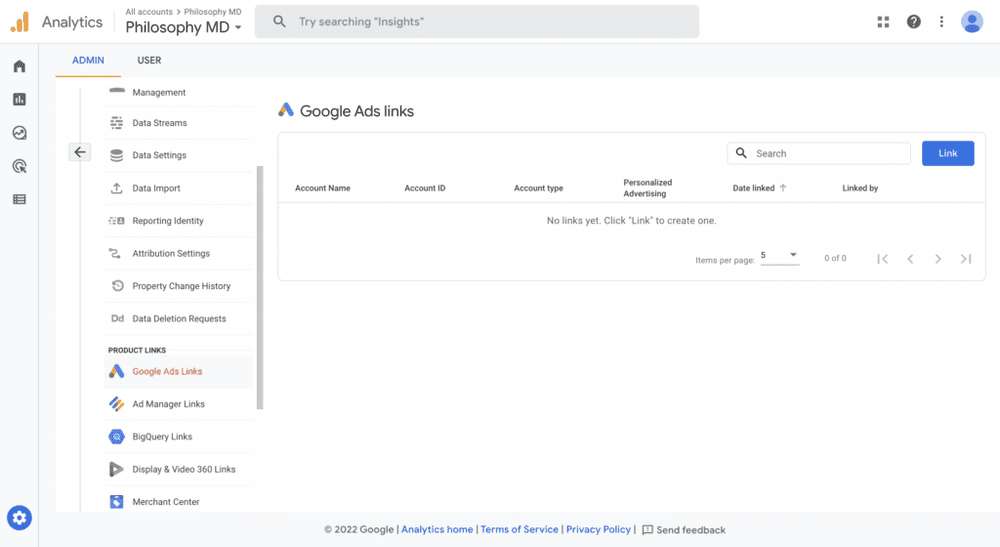Click the blue Link button
The image size is (1000, 547).
pos(948,153)
